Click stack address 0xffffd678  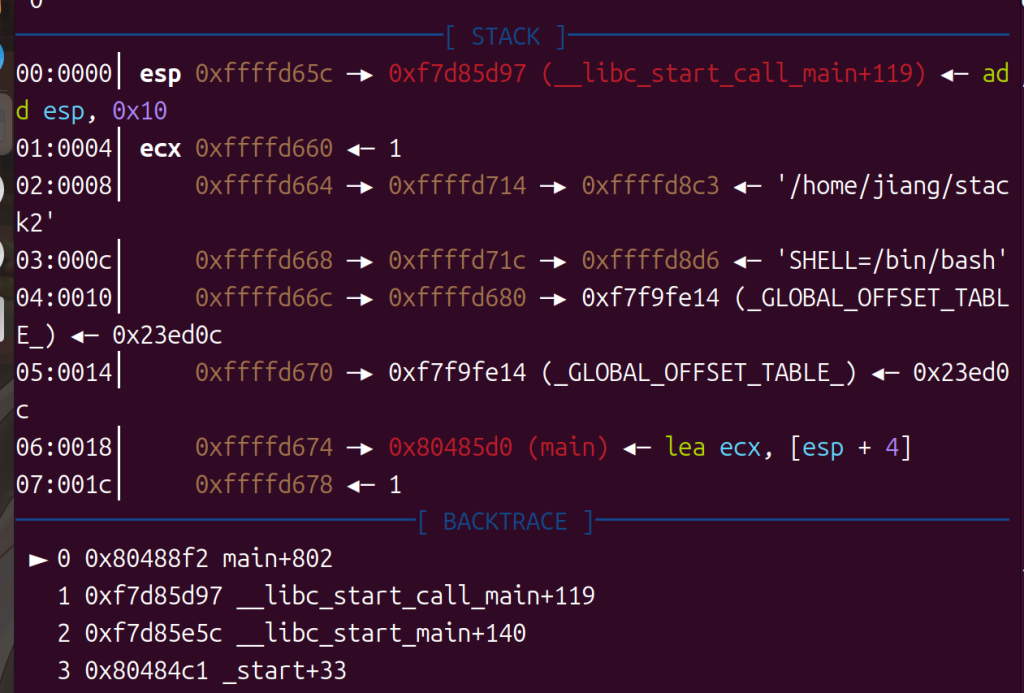(x=264, y=485)
